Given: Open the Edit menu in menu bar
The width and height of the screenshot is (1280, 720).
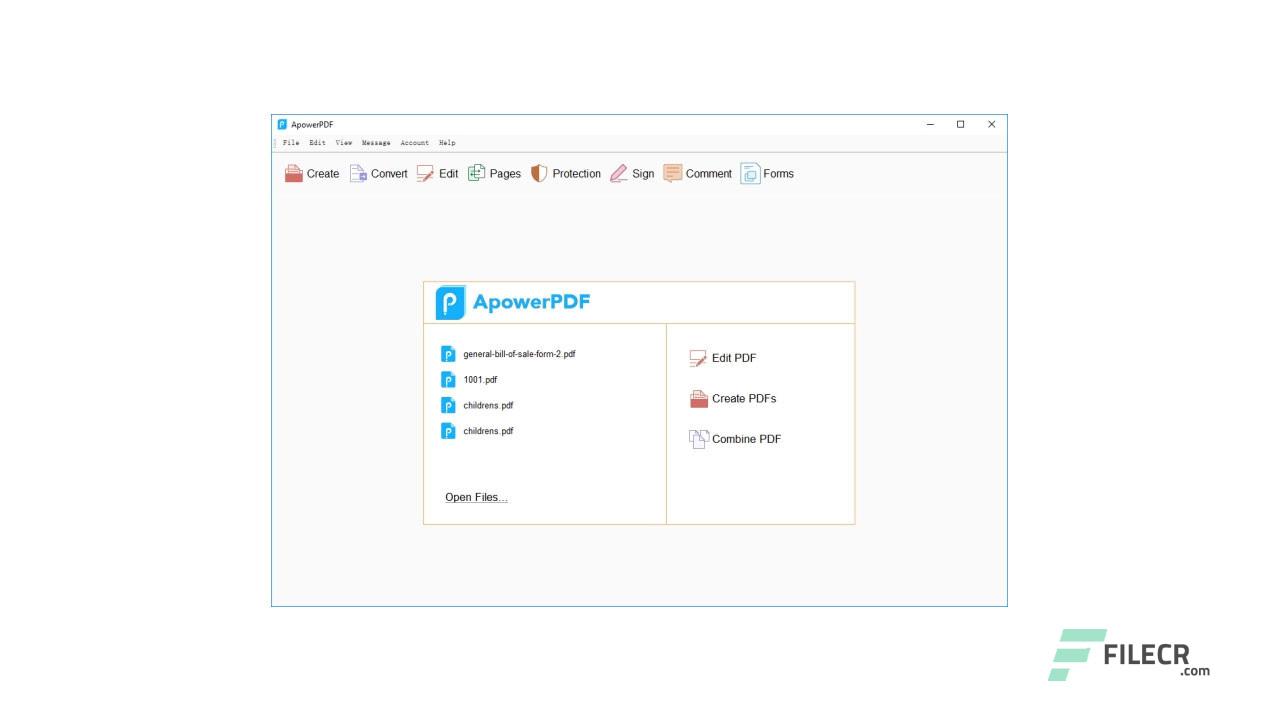Looking at the screenshot, I should (x=317, y=143).
